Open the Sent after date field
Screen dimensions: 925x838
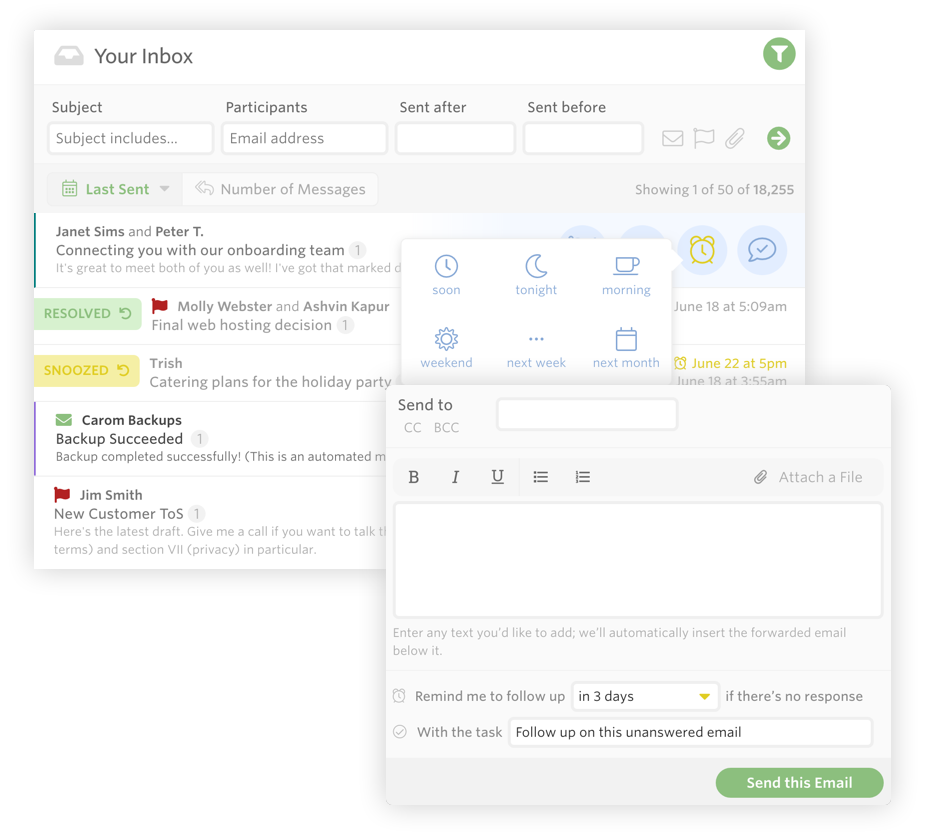click(x=455, y=139)
